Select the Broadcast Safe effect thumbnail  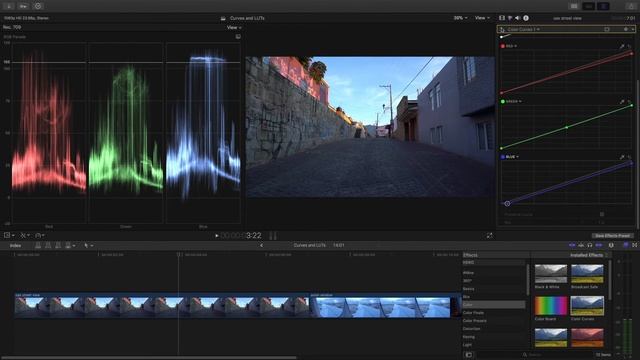[x=587, y=274]
